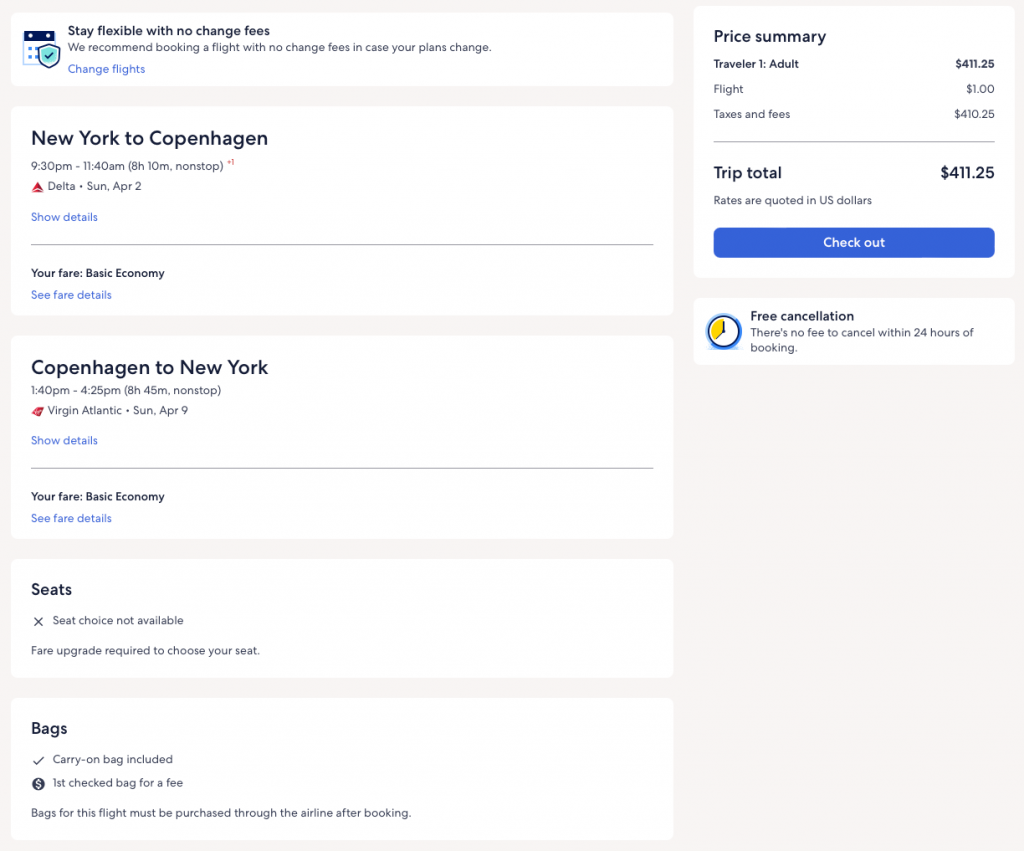Click the Delta airline logo
1024x851 pixels.
coord(38,187)
